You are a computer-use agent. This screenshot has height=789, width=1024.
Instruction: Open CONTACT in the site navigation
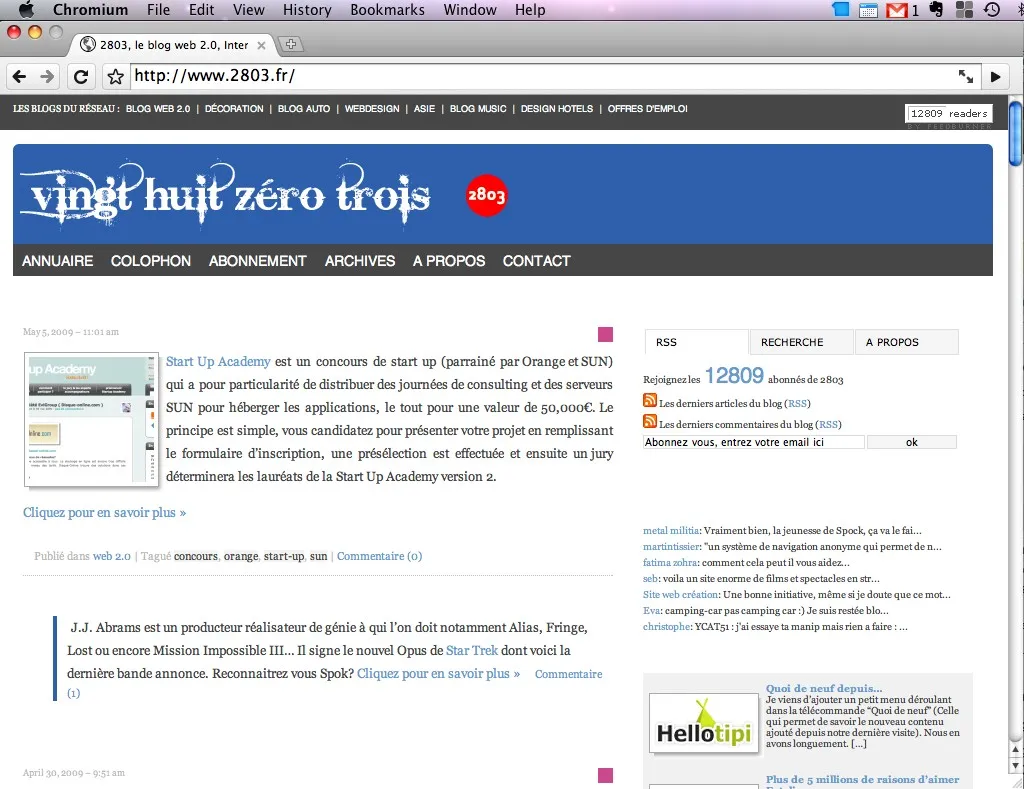pos(536,261)
